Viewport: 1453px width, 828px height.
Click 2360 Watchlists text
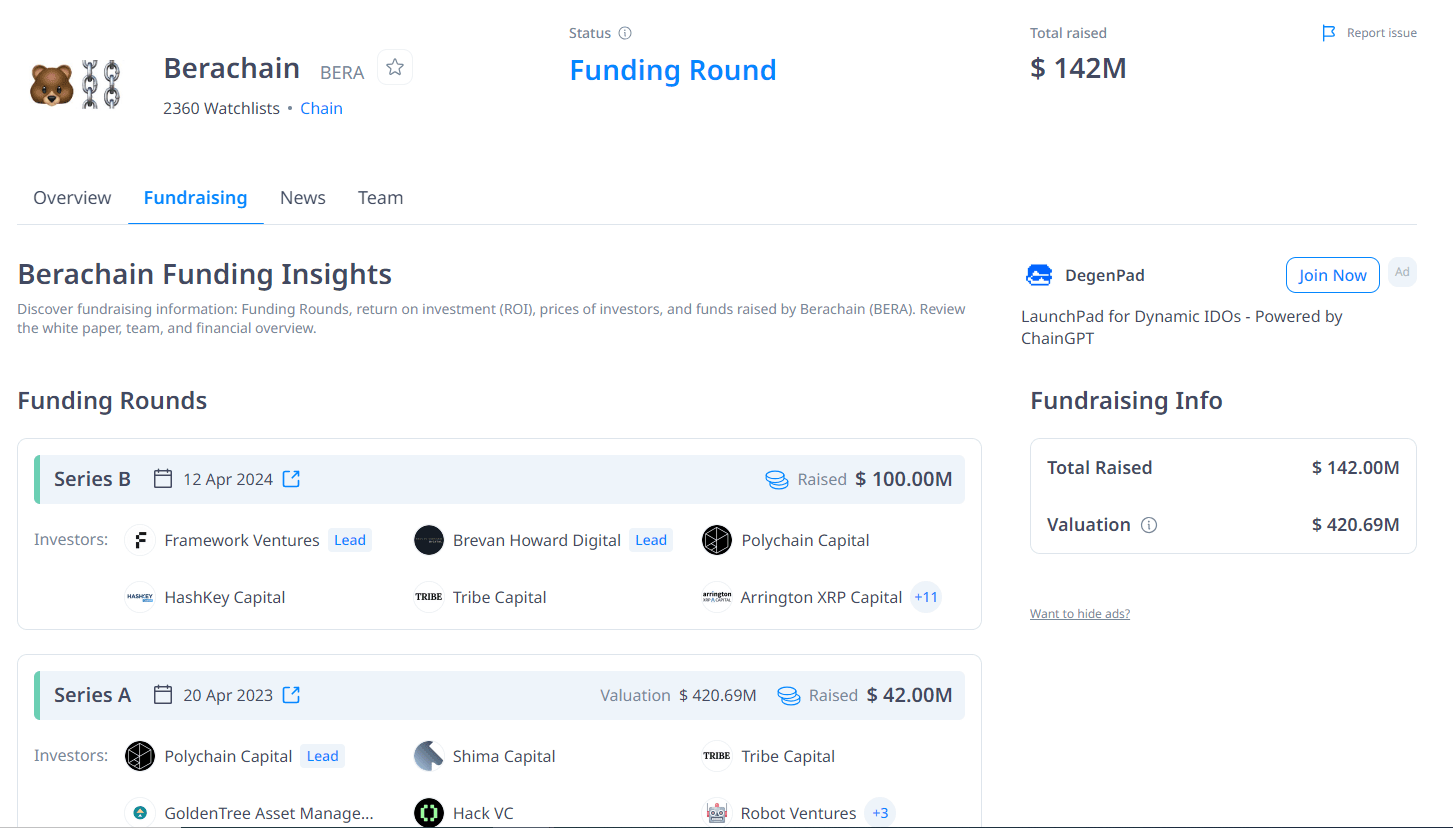221,108
